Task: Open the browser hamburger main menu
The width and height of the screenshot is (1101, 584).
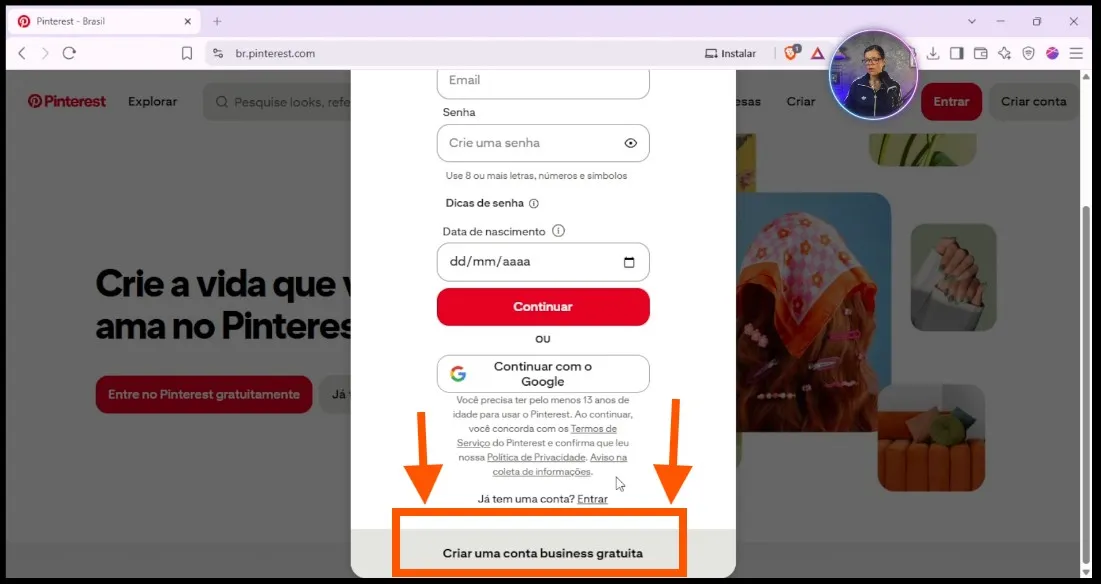Action: pos(1076,53)
